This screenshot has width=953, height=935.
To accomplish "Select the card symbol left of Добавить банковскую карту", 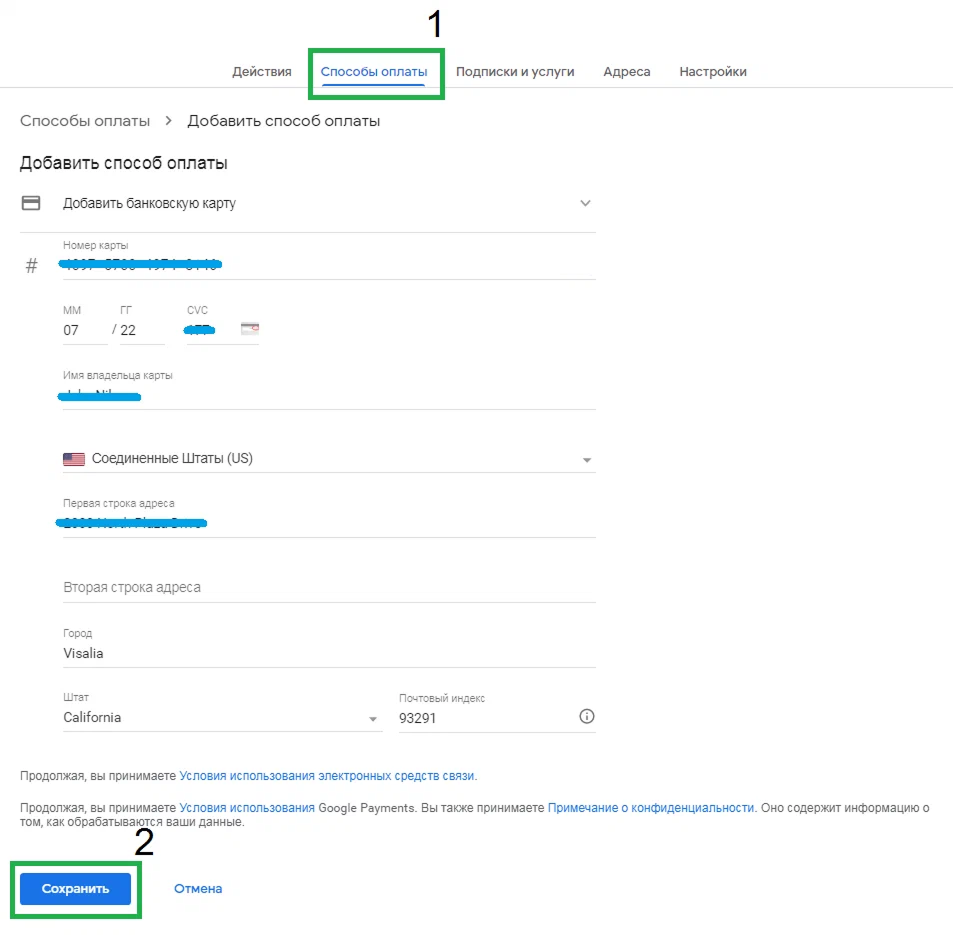I will 30,202.
